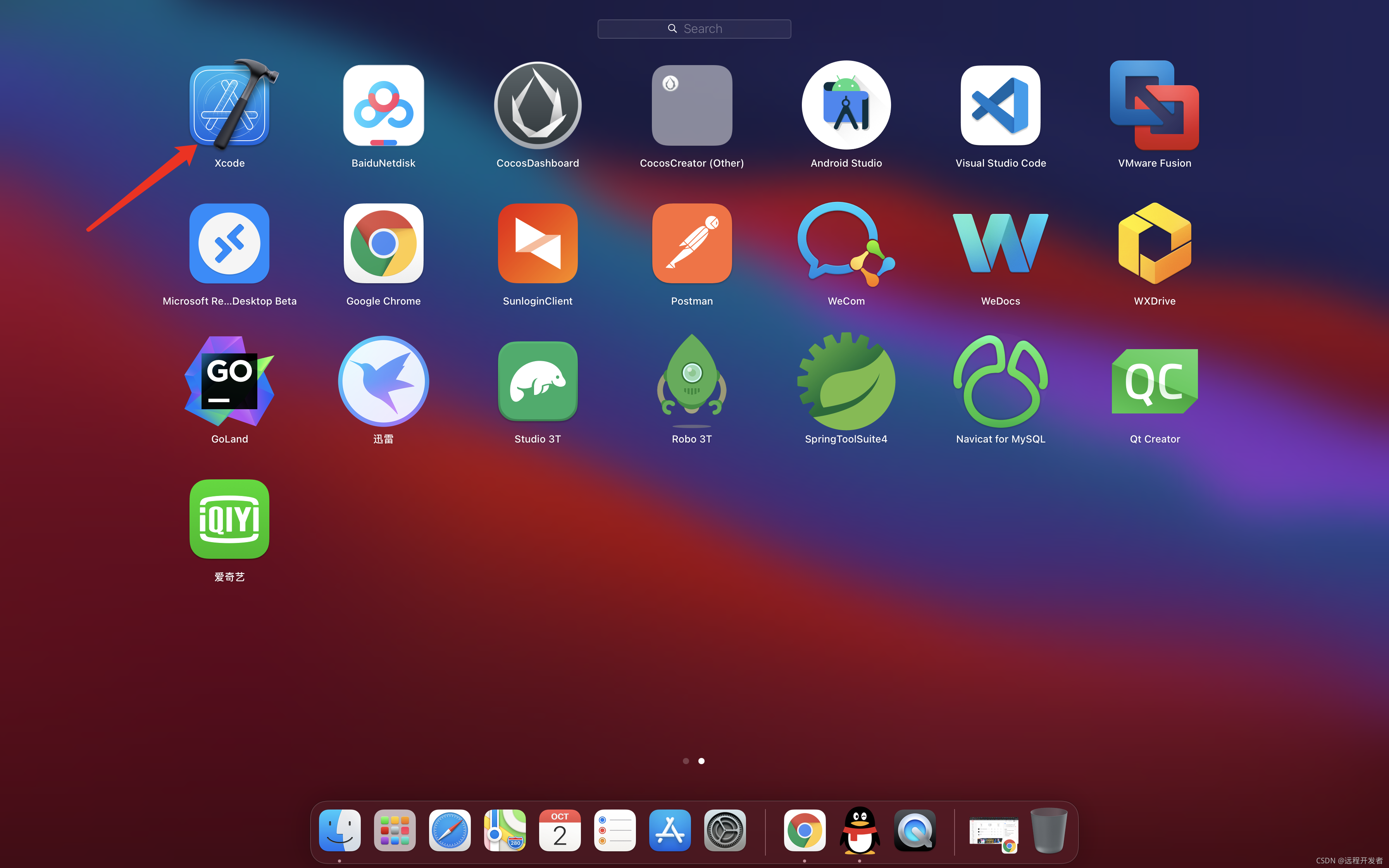Image resolution: width=1389 pixels, height=868 pixels.
Task: Launch VMware Fusion
Action: (1154, 105)
